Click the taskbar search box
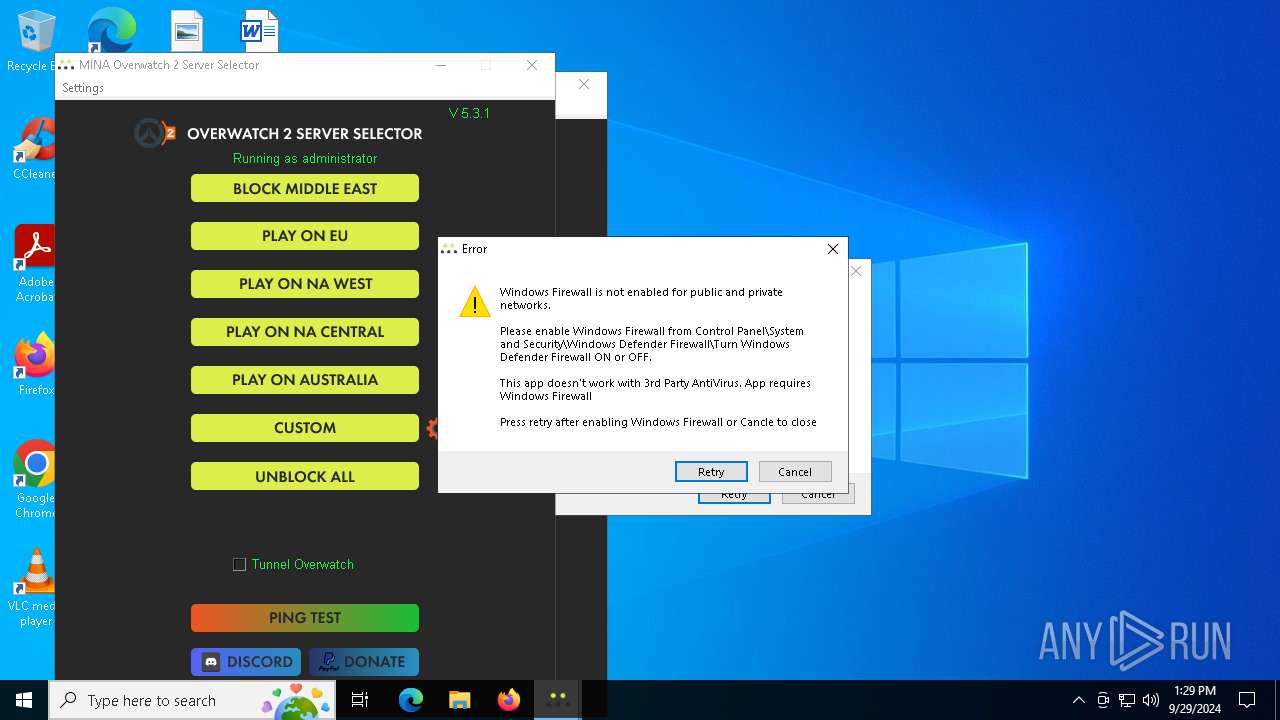This screenshot has width=1280, height=720. point(192,700)
